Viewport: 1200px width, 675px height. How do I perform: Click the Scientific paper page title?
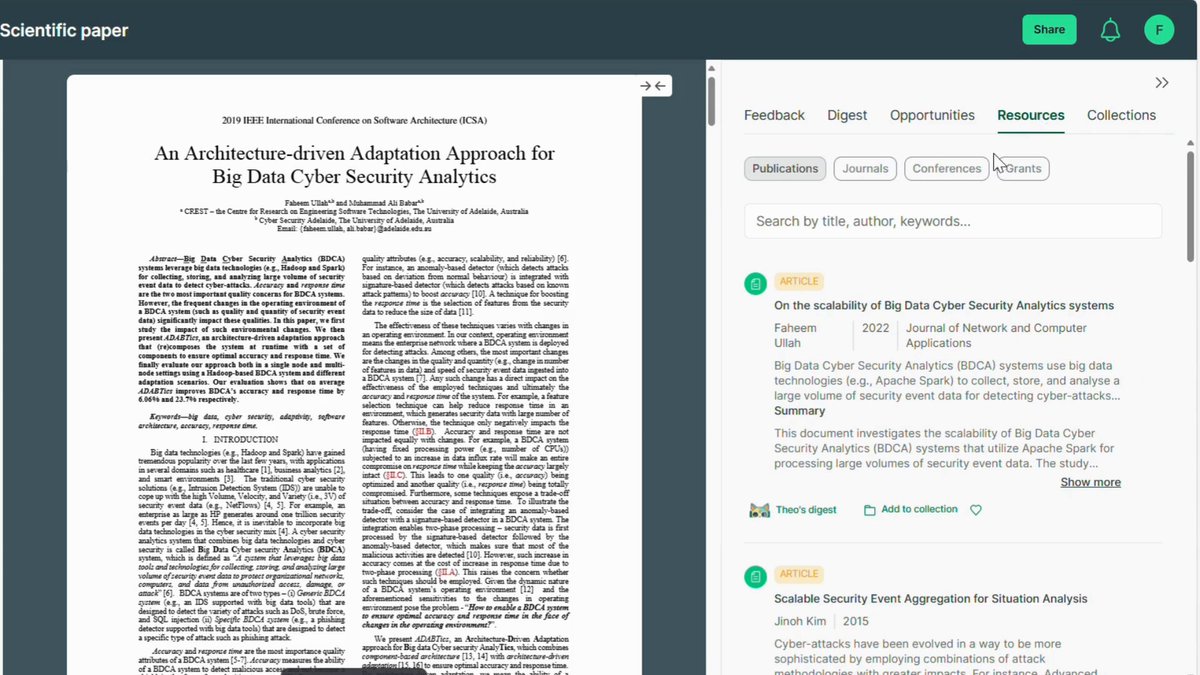click(64, 30)
